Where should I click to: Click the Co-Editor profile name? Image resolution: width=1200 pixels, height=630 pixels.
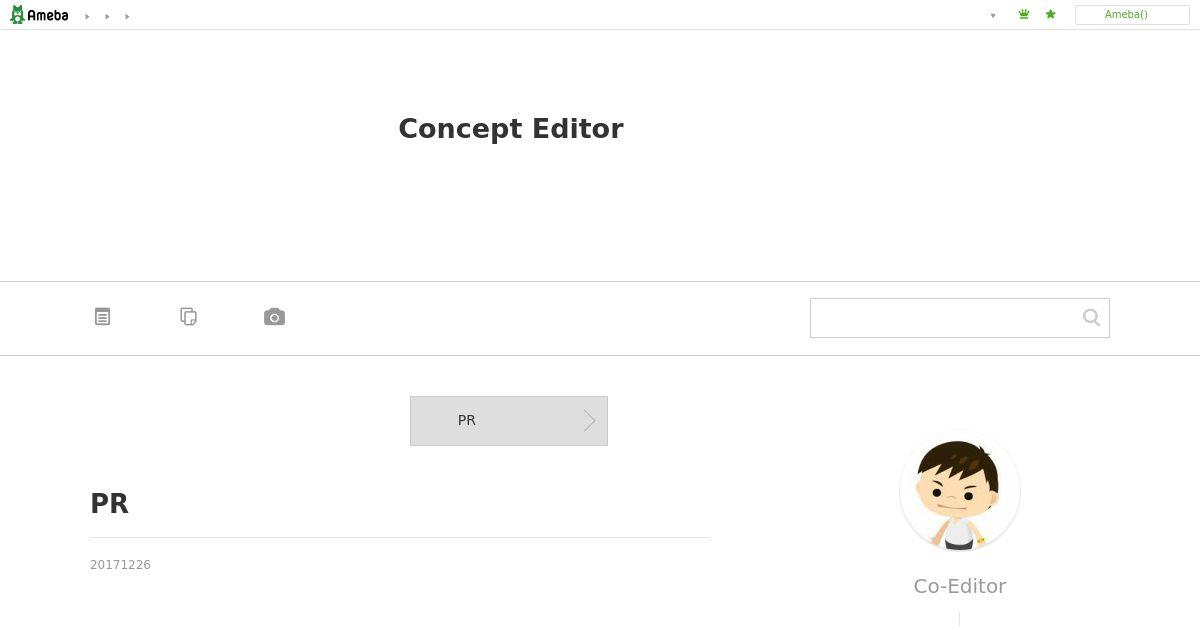pos(960,586)
